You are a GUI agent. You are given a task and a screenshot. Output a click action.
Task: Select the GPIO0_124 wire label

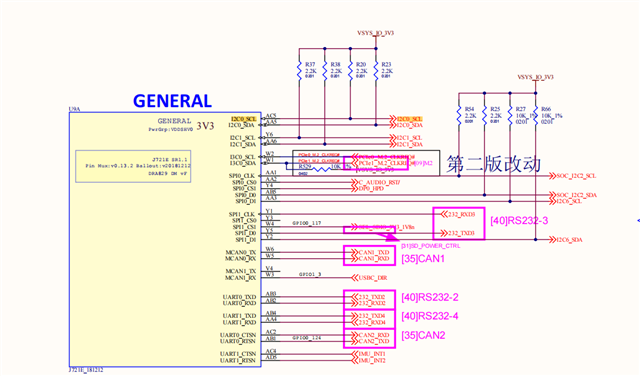coord(307,338)
